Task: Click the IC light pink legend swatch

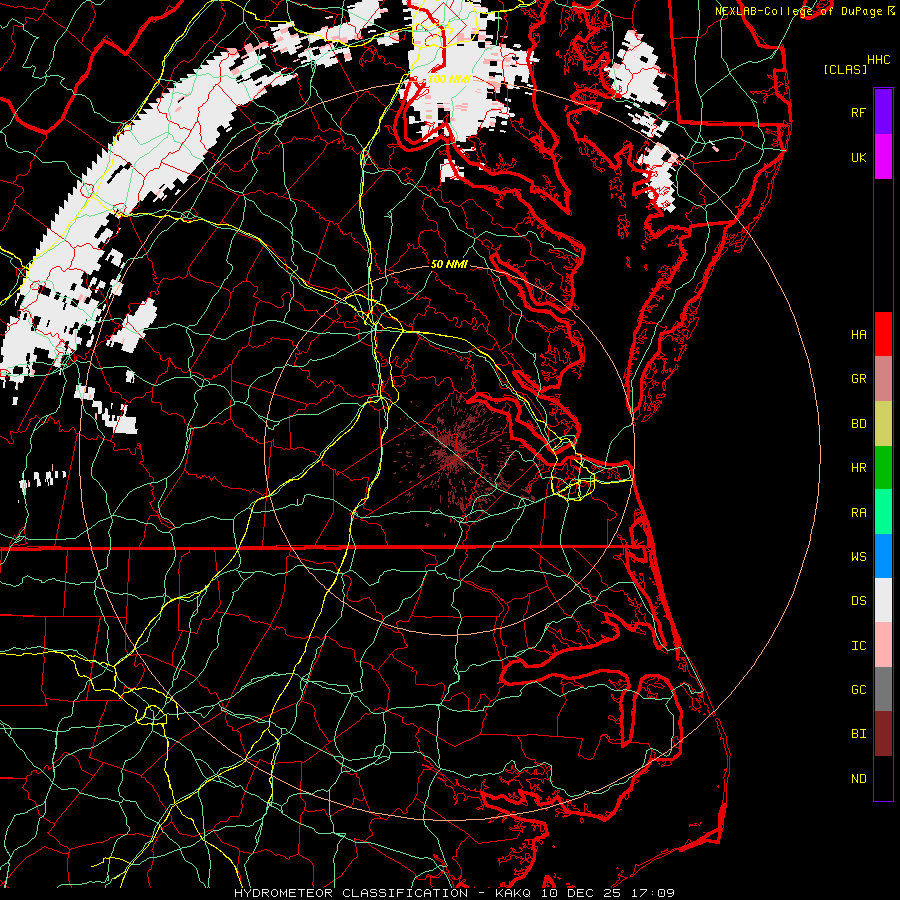Action: pos(883,645)
